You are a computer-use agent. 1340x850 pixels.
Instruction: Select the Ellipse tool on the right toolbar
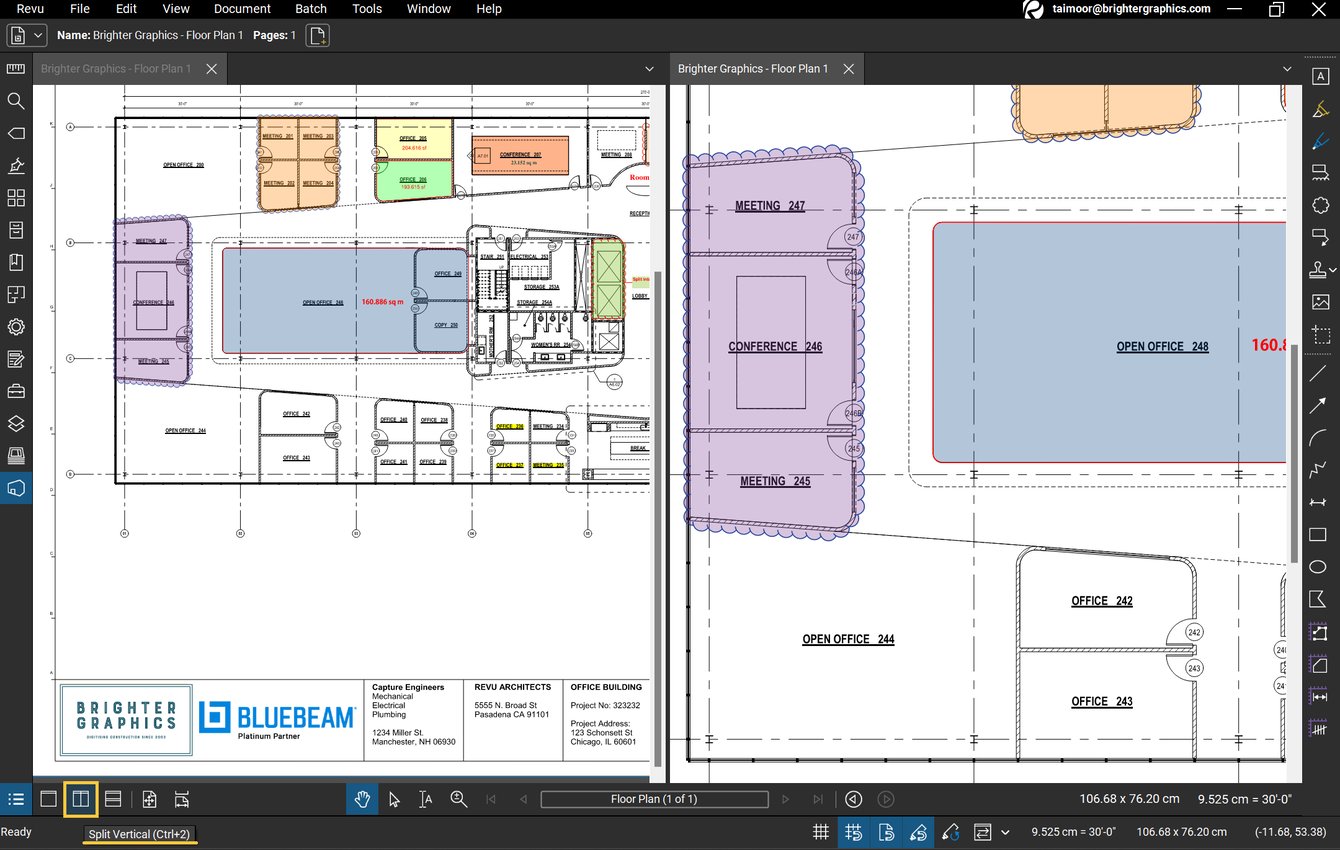1320,567
